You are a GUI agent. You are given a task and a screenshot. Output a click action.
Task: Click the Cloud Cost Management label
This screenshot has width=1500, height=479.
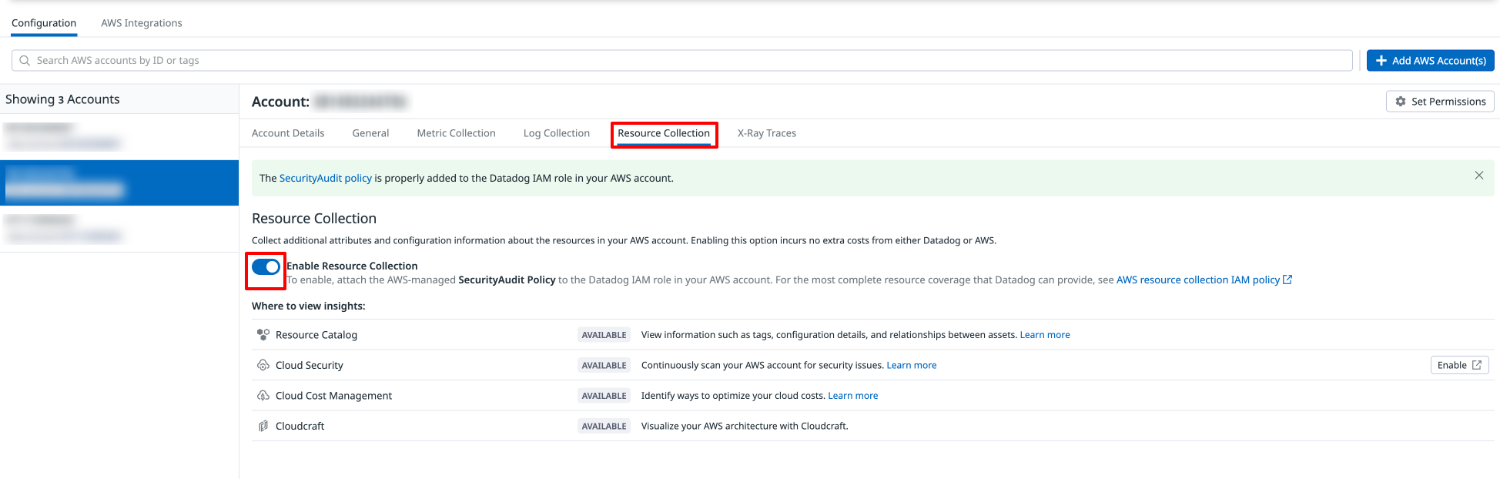(x=334, y=396)
